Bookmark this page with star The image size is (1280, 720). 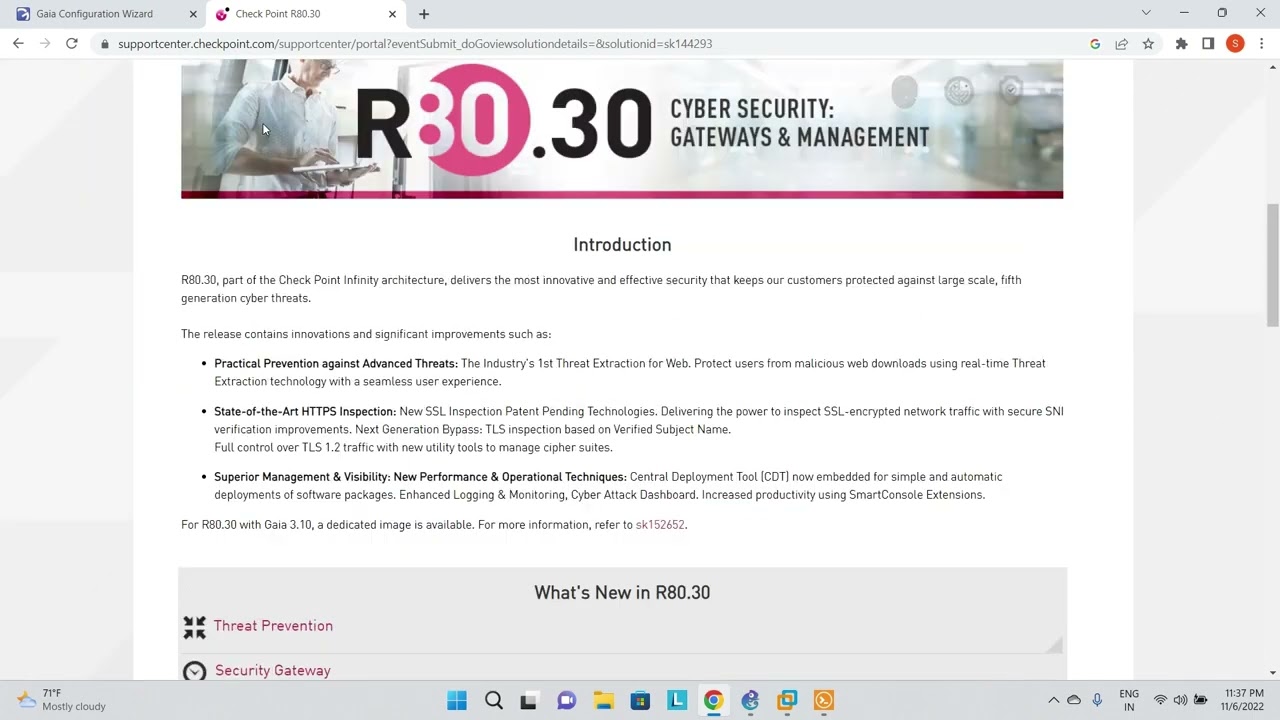pyautogui.click(x=1148, y=44)
